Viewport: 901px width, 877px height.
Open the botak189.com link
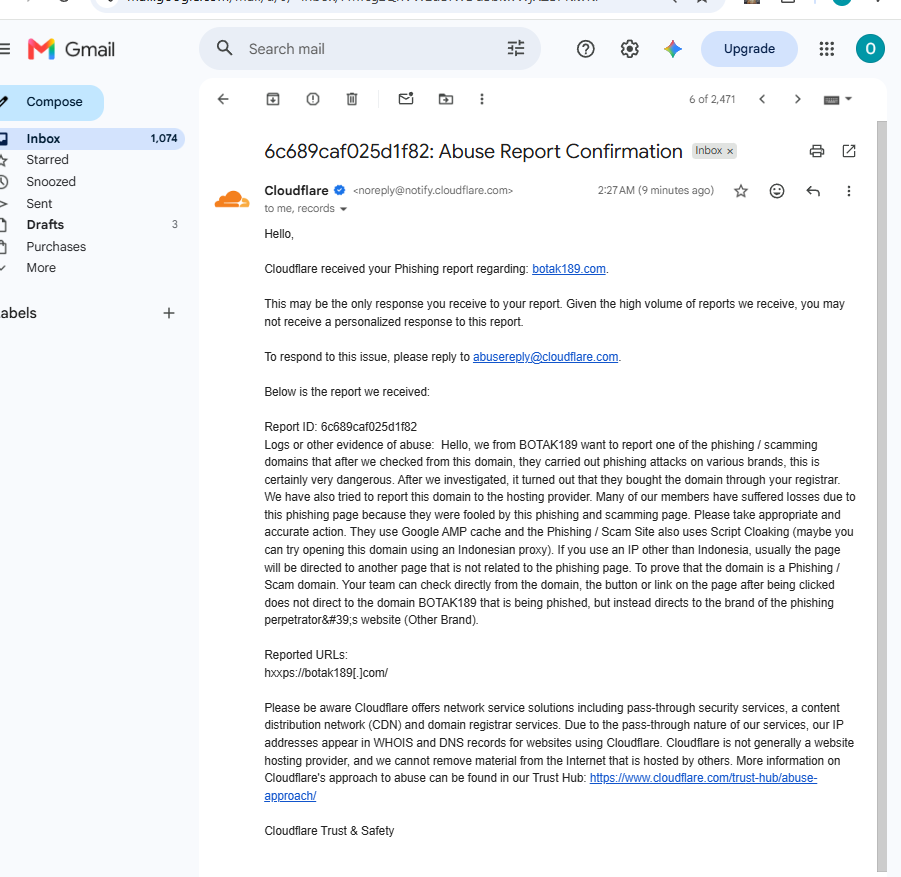tap(568, 269)
